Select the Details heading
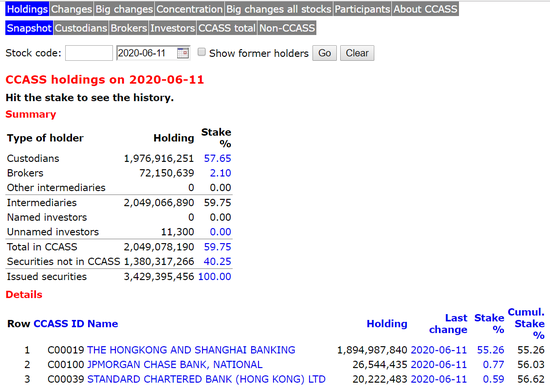The image size is (550, 388). pos(24,295)
